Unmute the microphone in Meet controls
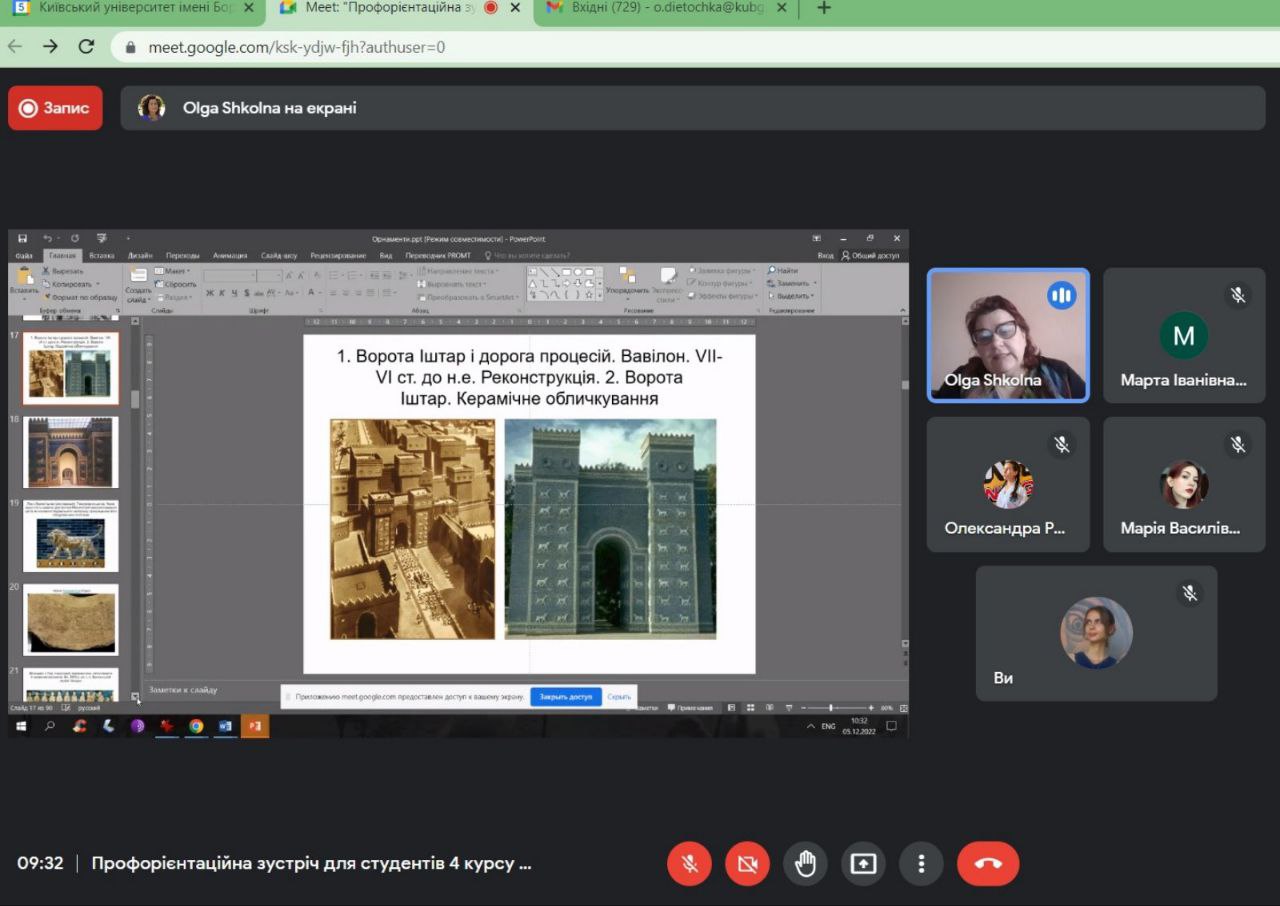 pos(689,864)
